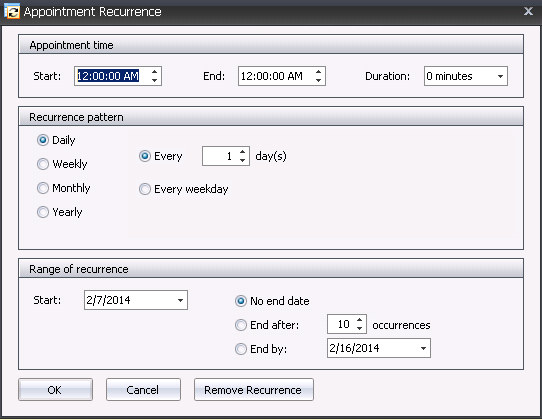
Task: Close the Appointment Recurrence dialog
Action: click(x=528, y=11)
